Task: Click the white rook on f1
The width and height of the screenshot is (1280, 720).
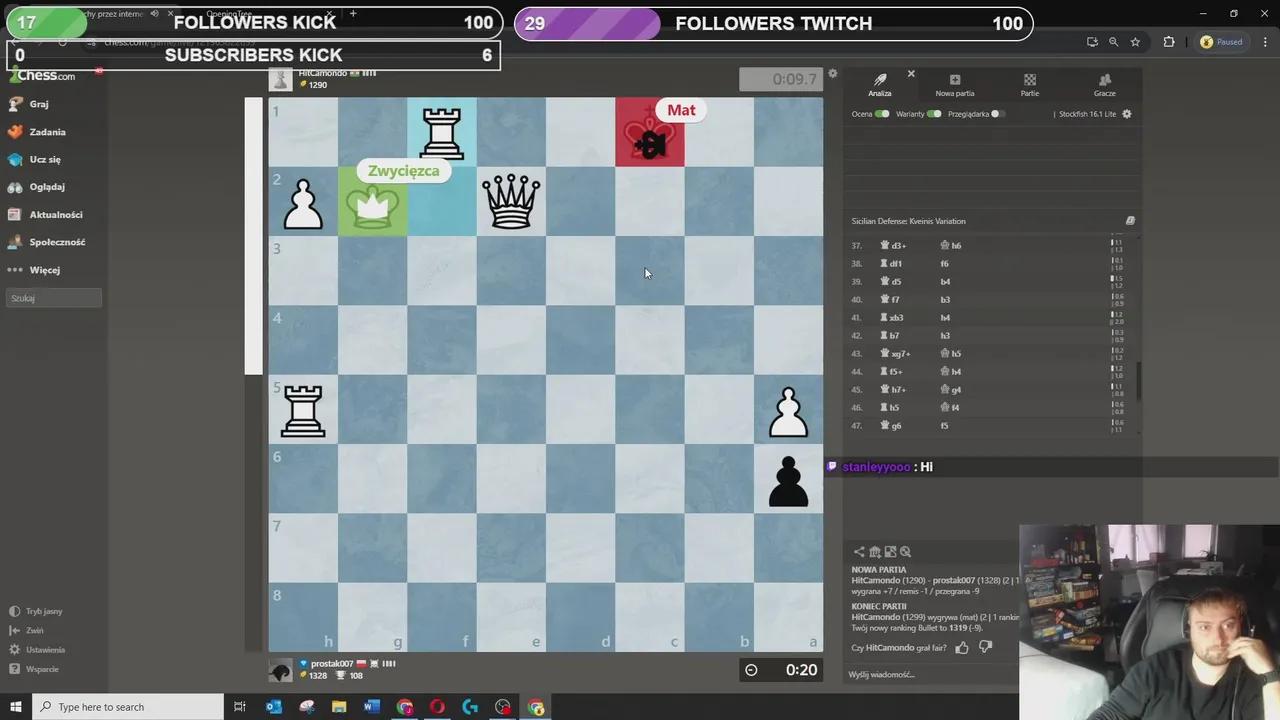Action: tap(442, 132)
